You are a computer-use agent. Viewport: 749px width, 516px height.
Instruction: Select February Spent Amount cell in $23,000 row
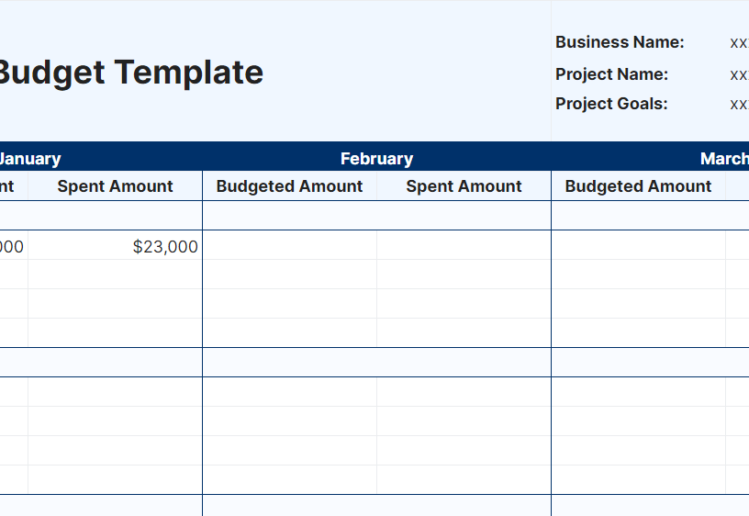(x=464, y=246)
